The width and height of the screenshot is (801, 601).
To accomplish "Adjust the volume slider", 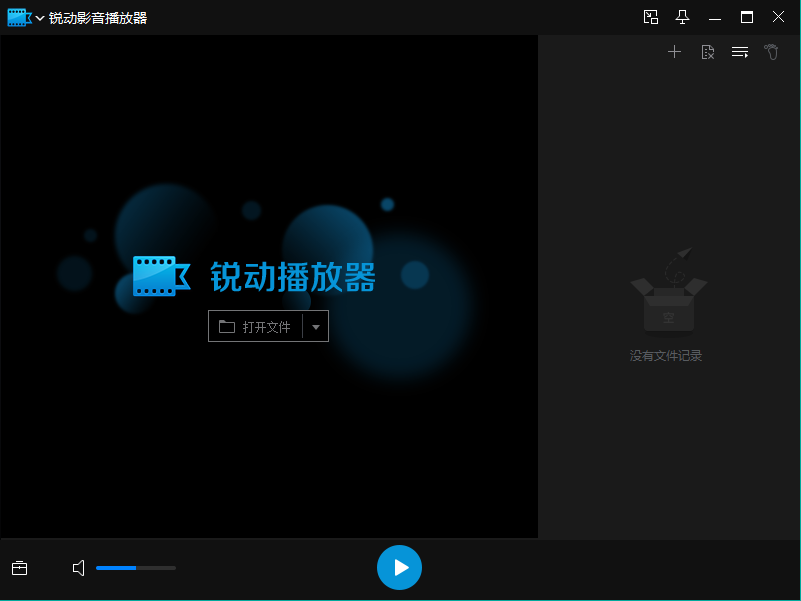I will click(x=135, y=568).
